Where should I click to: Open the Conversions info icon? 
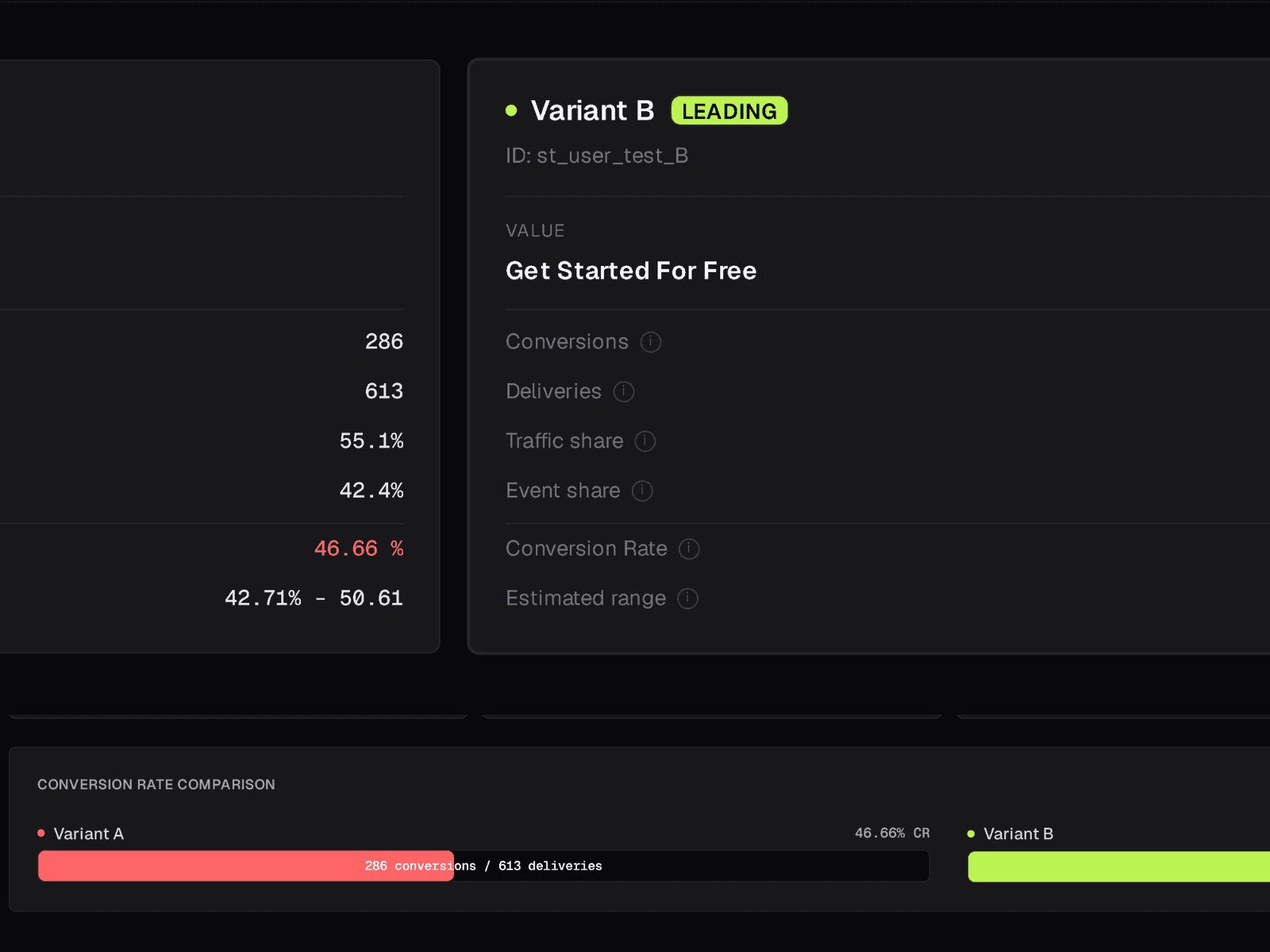(x=651, y=342)
